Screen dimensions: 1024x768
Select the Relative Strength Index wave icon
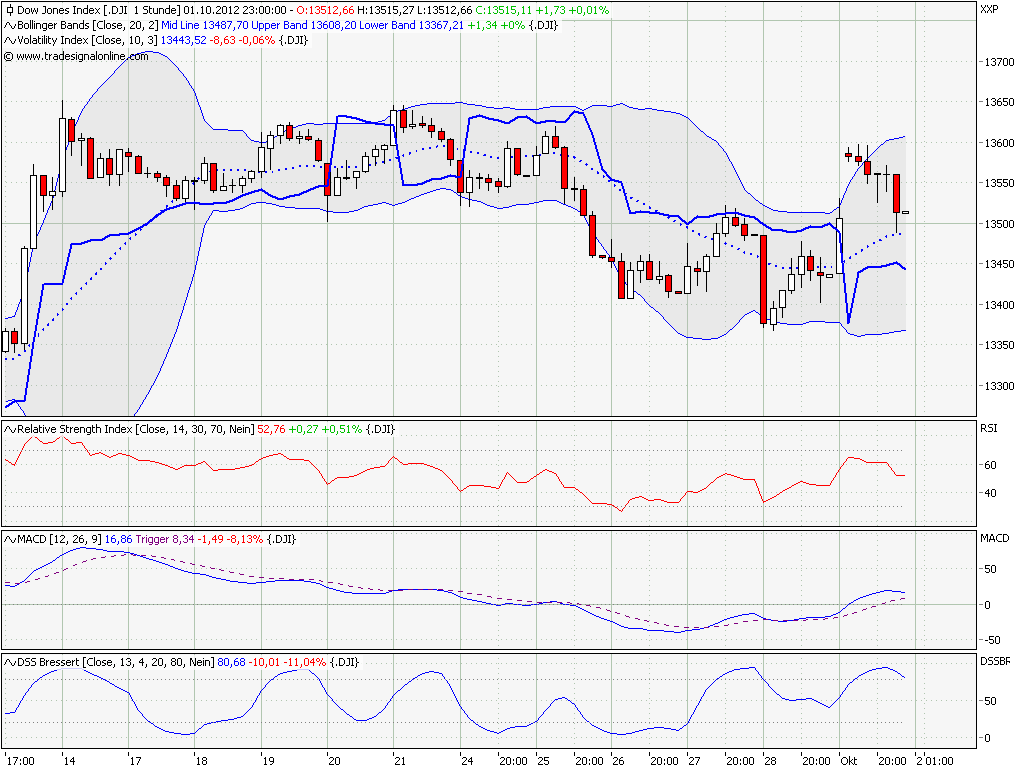pyautogui.click(x=8, y=427)
